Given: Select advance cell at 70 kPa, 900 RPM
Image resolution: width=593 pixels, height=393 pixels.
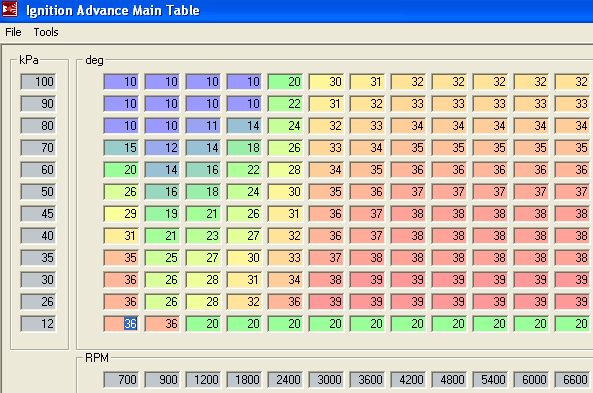Looking at the screenshot, I should click(x=162, y=148).
